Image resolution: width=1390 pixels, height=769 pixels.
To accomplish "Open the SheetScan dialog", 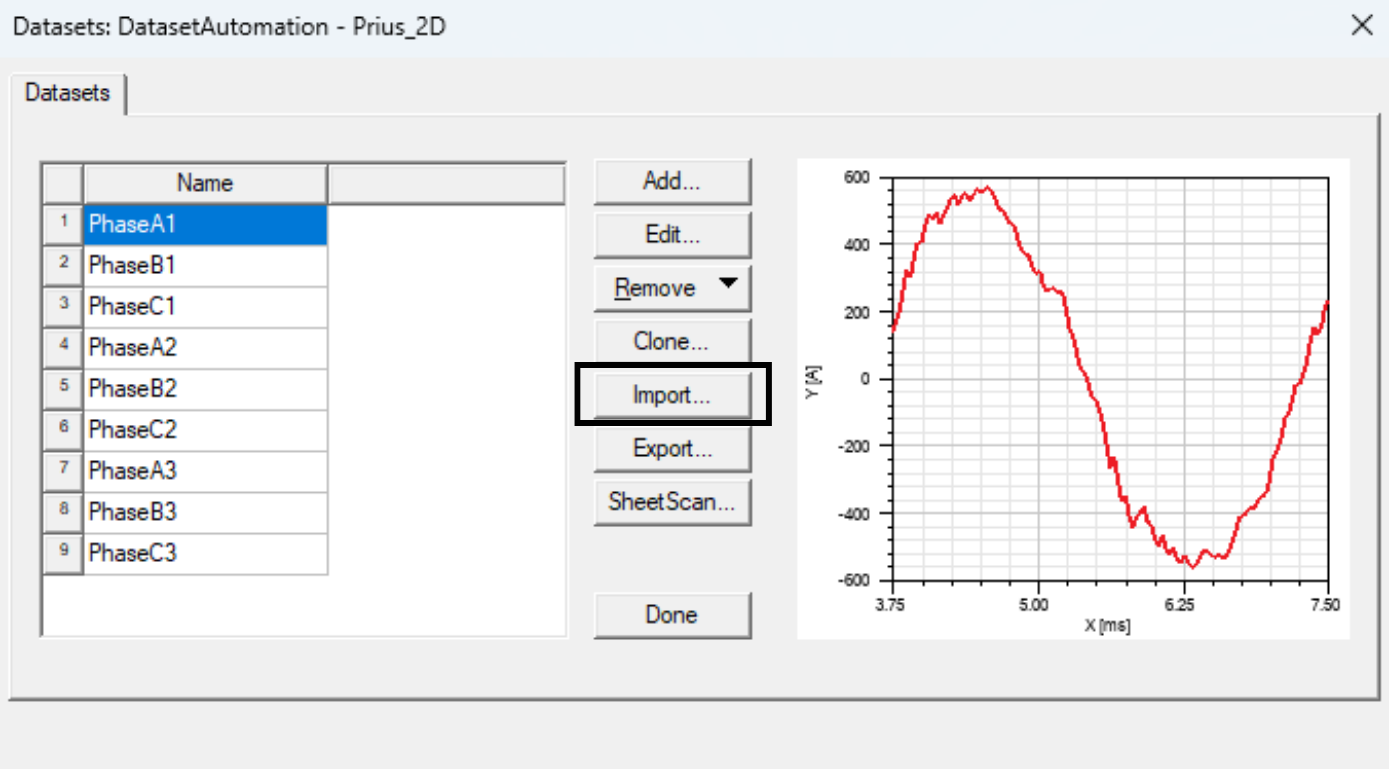I will pyautogui.click(x=672, y=501).
